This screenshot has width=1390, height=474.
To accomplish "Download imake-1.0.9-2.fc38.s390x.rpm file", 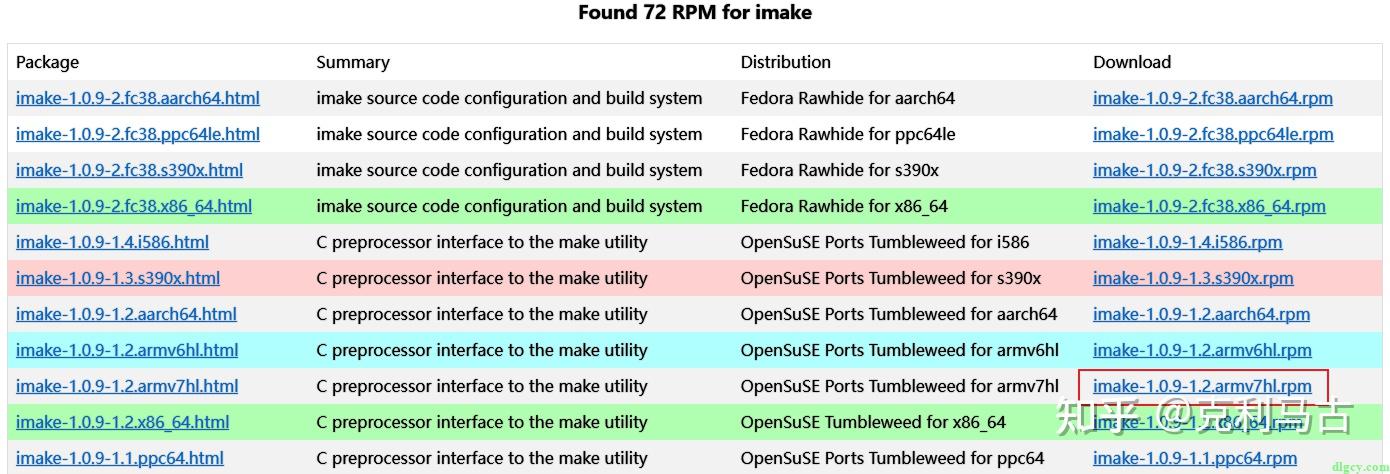I will point(1204,170).
